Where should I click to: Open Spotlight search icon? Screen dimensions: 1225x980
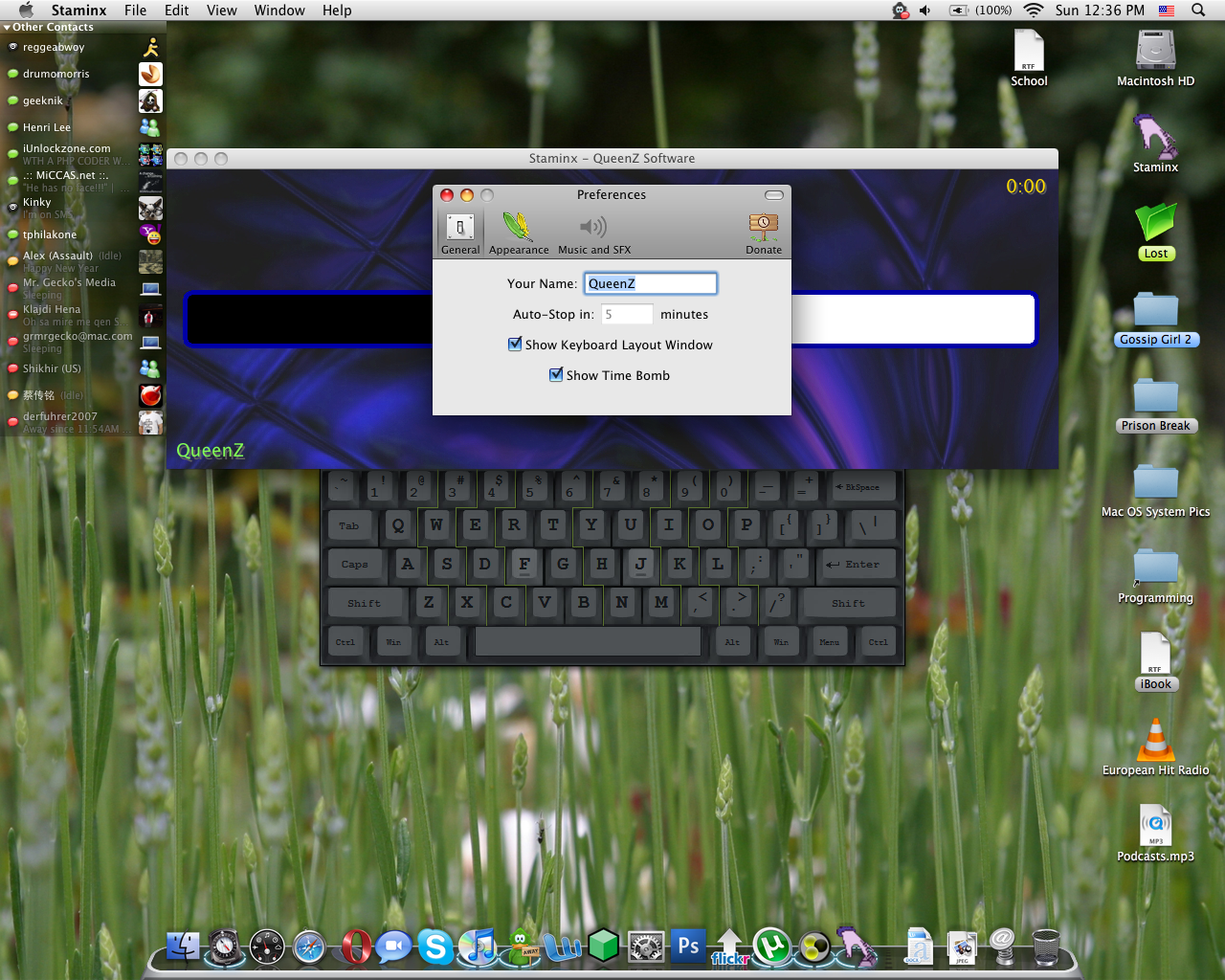click(x=1198, y=11)
